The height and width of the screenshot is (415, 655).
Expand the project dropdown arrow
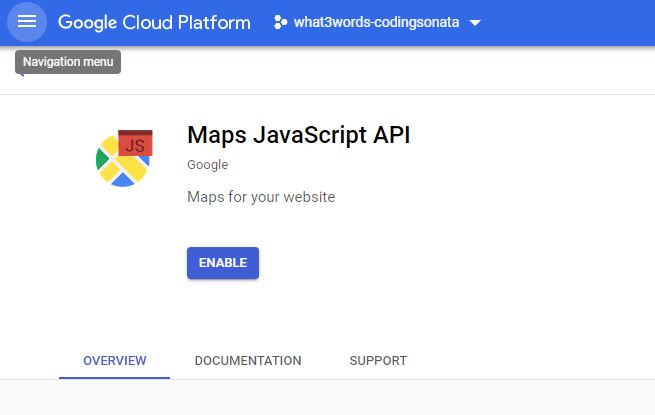[475, 23]
